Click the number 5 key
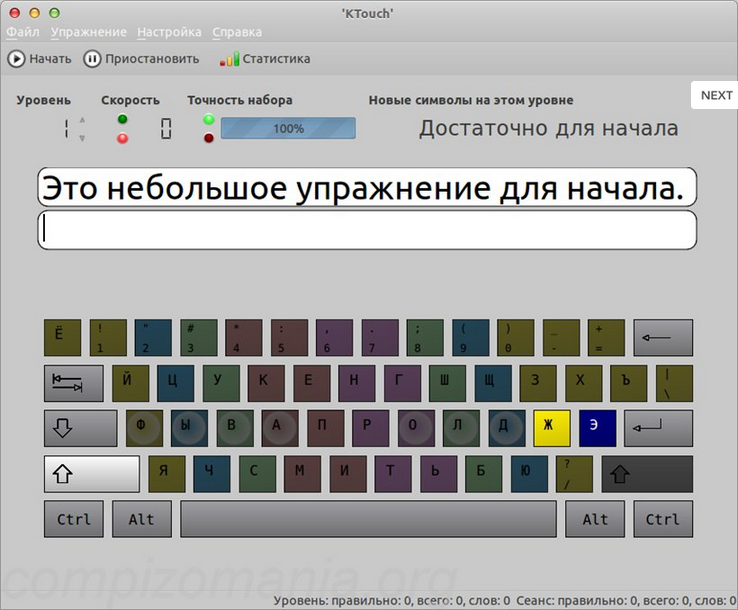 click(x=289, y=337)
